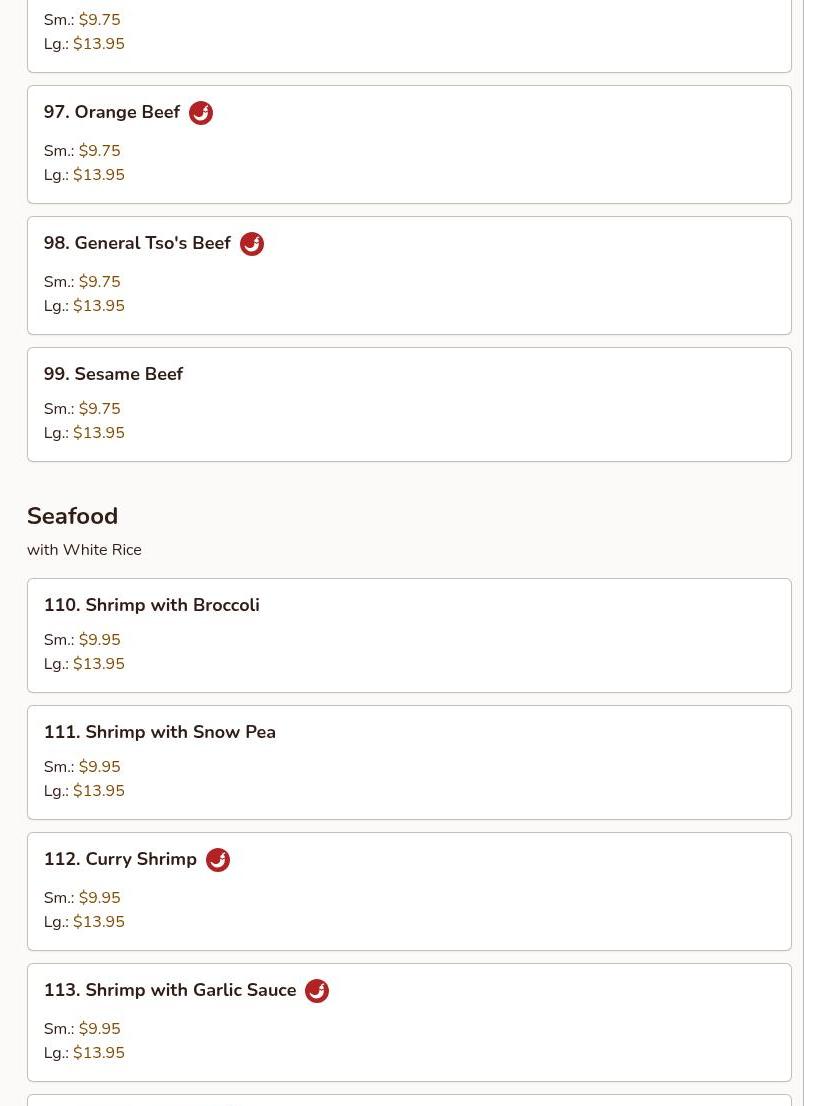
Task: Click the chili icon beside Curry Shrimp
Action: coord(218,860)
